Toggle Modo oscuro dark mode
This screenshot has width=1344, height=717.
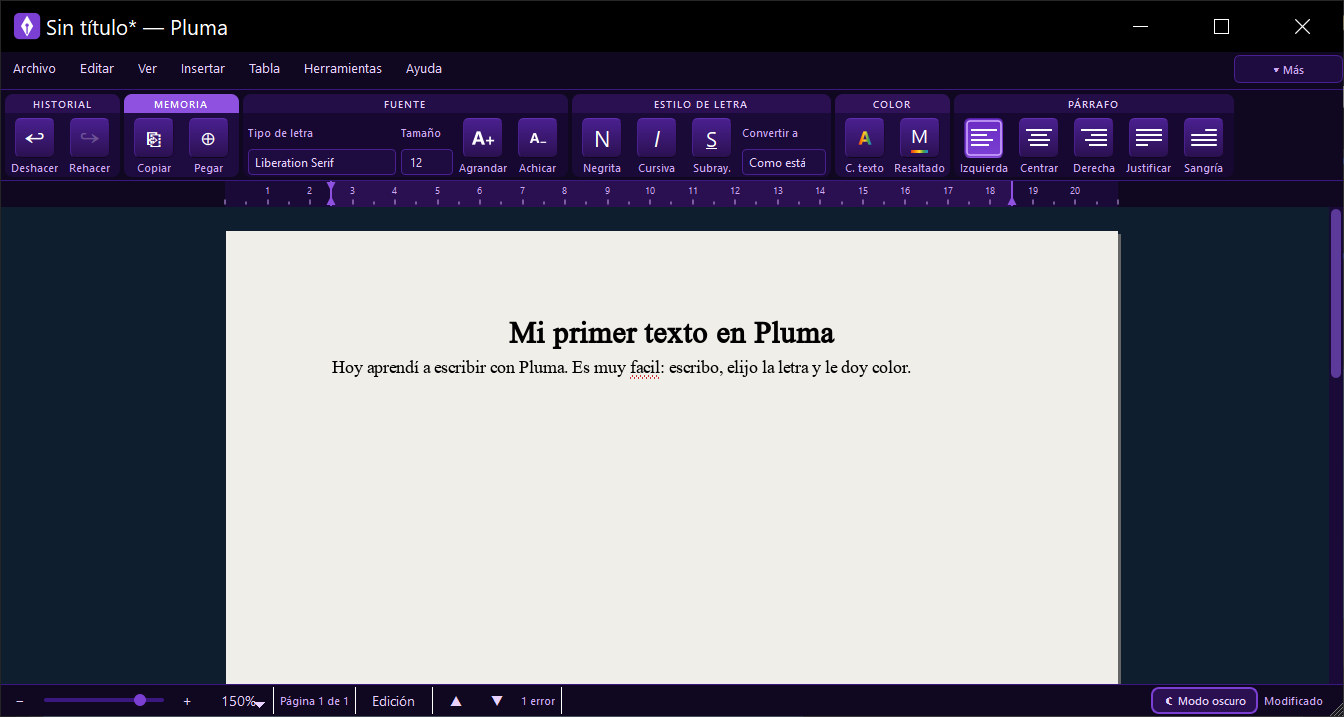pos(1204,701)
